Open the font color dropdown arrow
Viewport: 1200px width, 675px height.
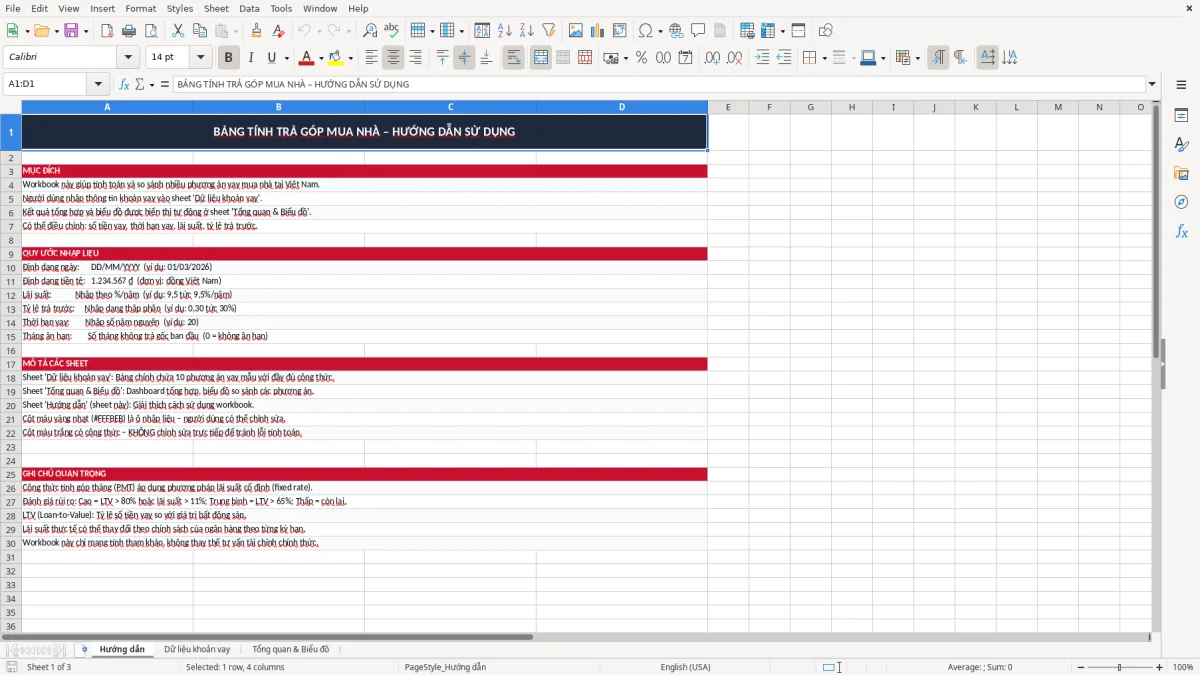(x=321, y=58)
